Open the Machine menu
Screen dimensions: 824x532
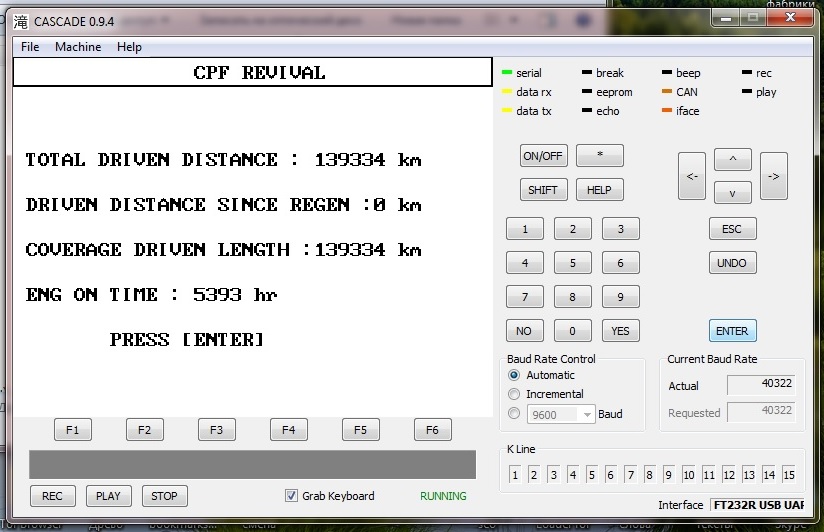point(78,47)
